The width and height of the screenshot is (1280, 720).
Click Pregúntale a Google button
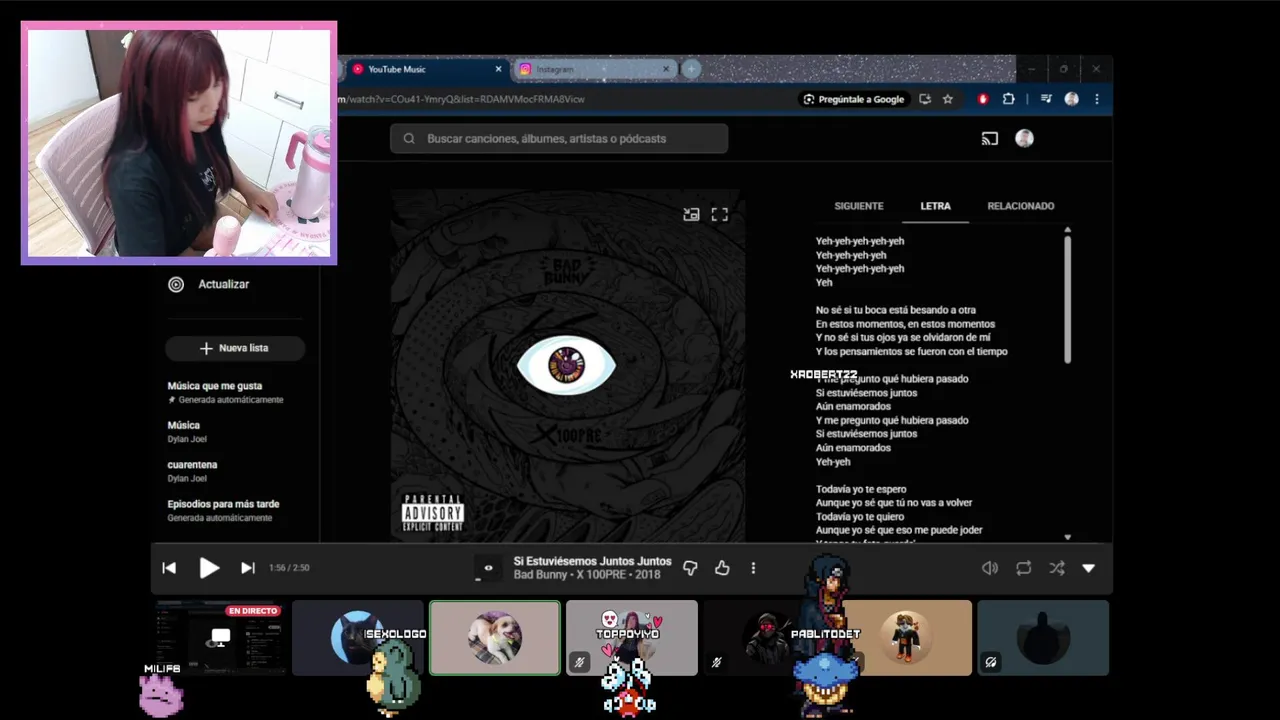pos(853,99)
